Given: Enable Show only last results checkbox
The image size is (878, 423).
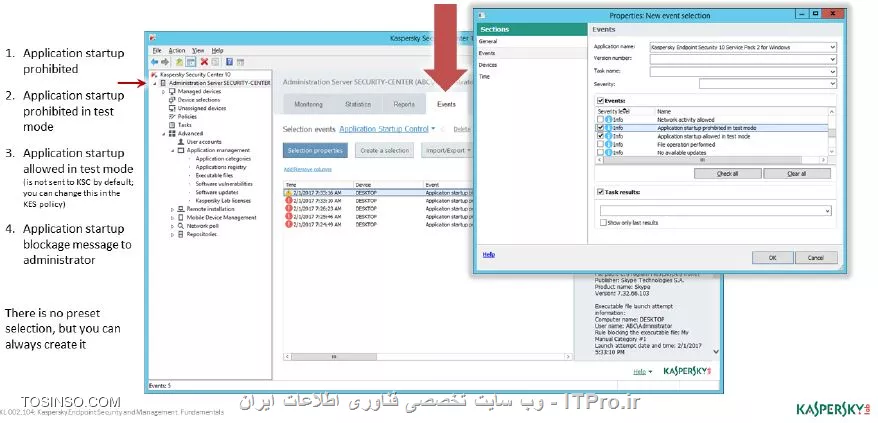Looking at the screenshot, I should 603,222.
